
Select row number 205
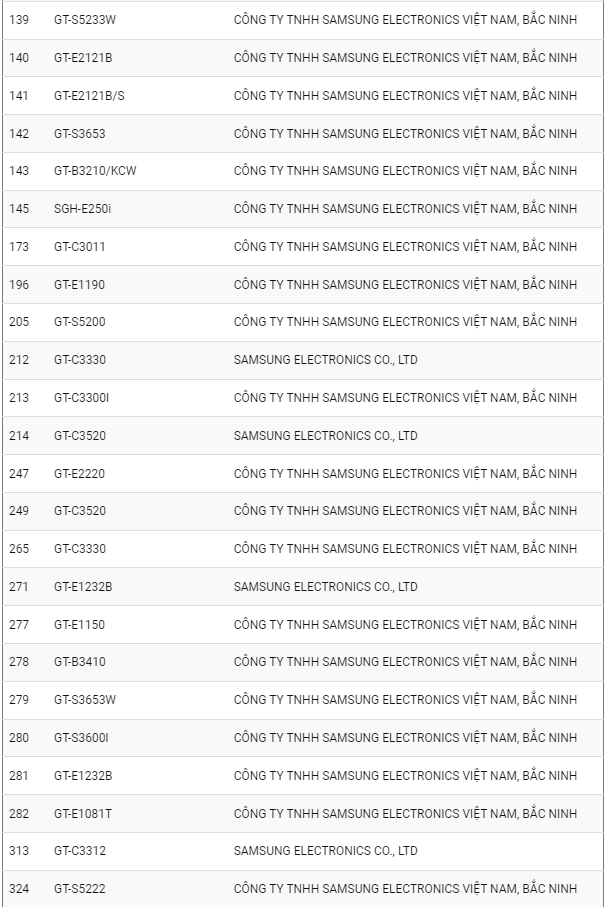pyautogui.click(x=19, y=322)
